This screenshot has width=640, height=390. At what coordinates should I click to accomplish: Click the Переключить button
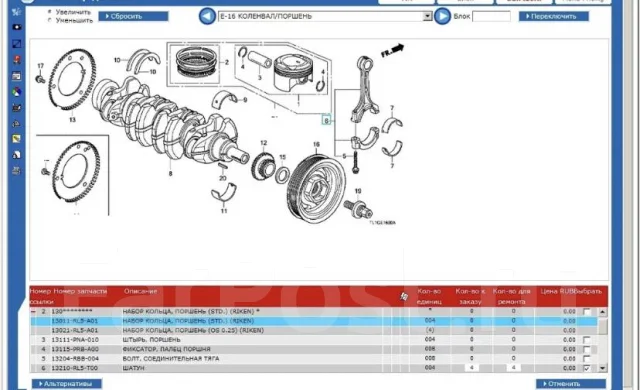tap(554, 16)
